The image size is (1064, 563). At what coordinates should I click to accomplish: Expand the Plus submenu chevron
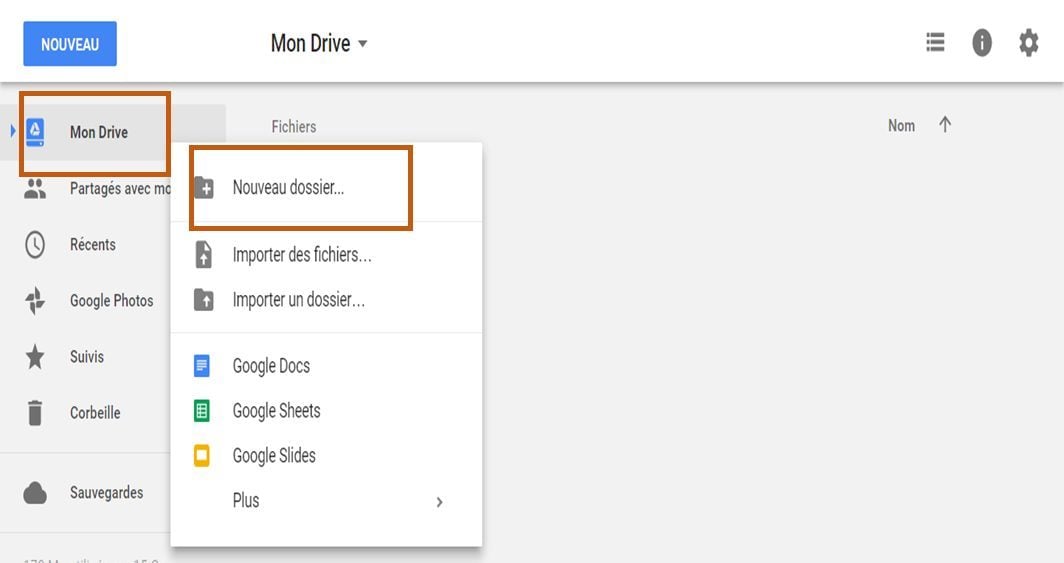(439, 502)
